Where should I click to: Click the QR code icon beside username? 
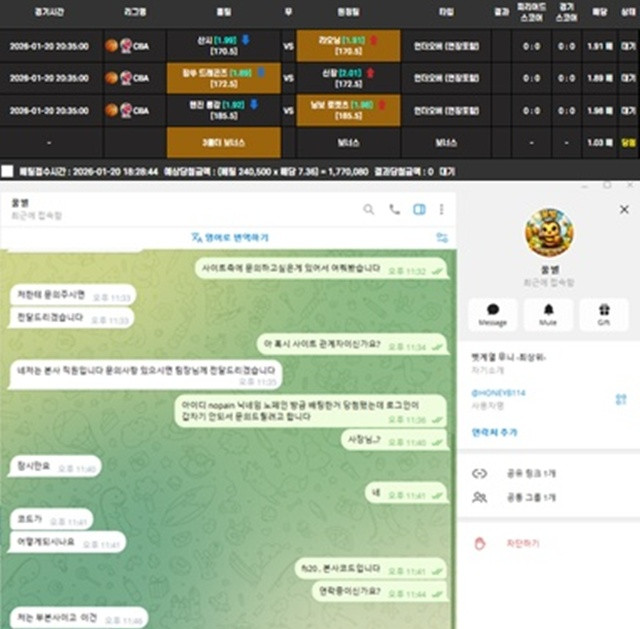[620, 398]
